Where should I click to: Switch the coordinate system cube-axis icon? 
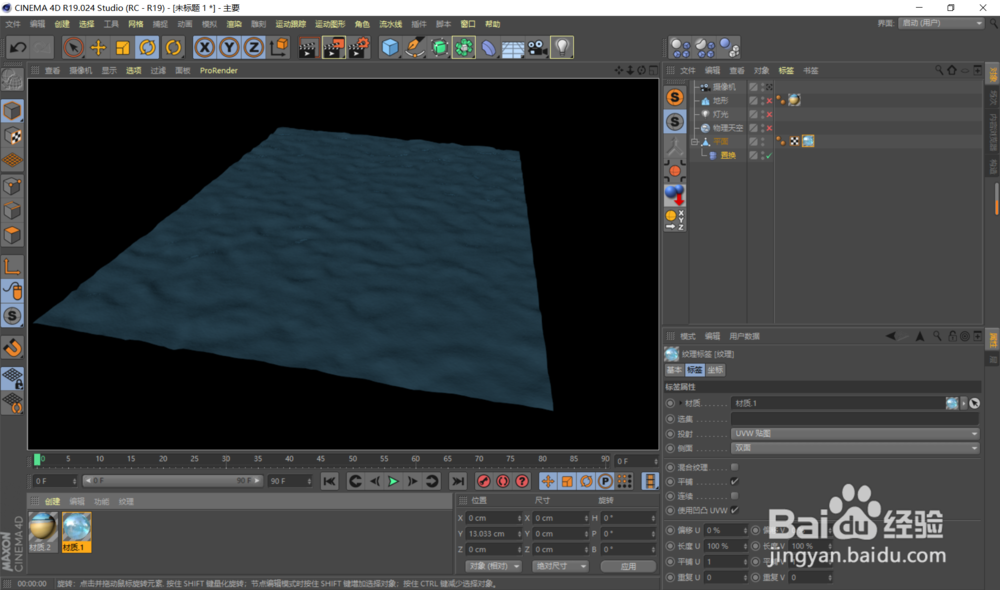279,47
